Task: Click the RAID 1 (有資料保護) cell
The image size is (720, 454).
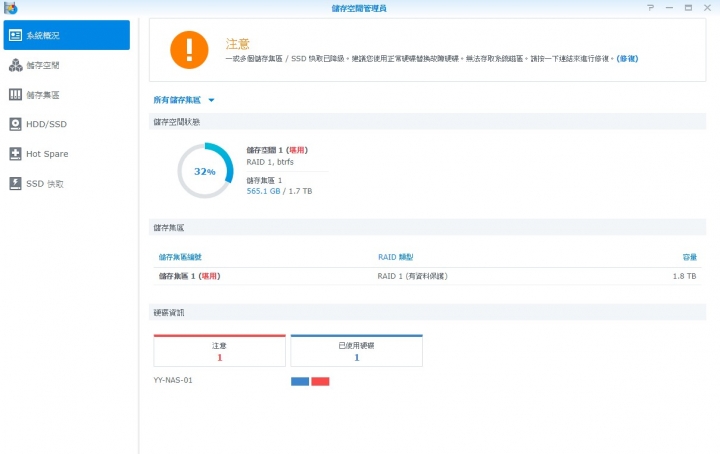Action: pyautogui.click(x=412, y=276)
